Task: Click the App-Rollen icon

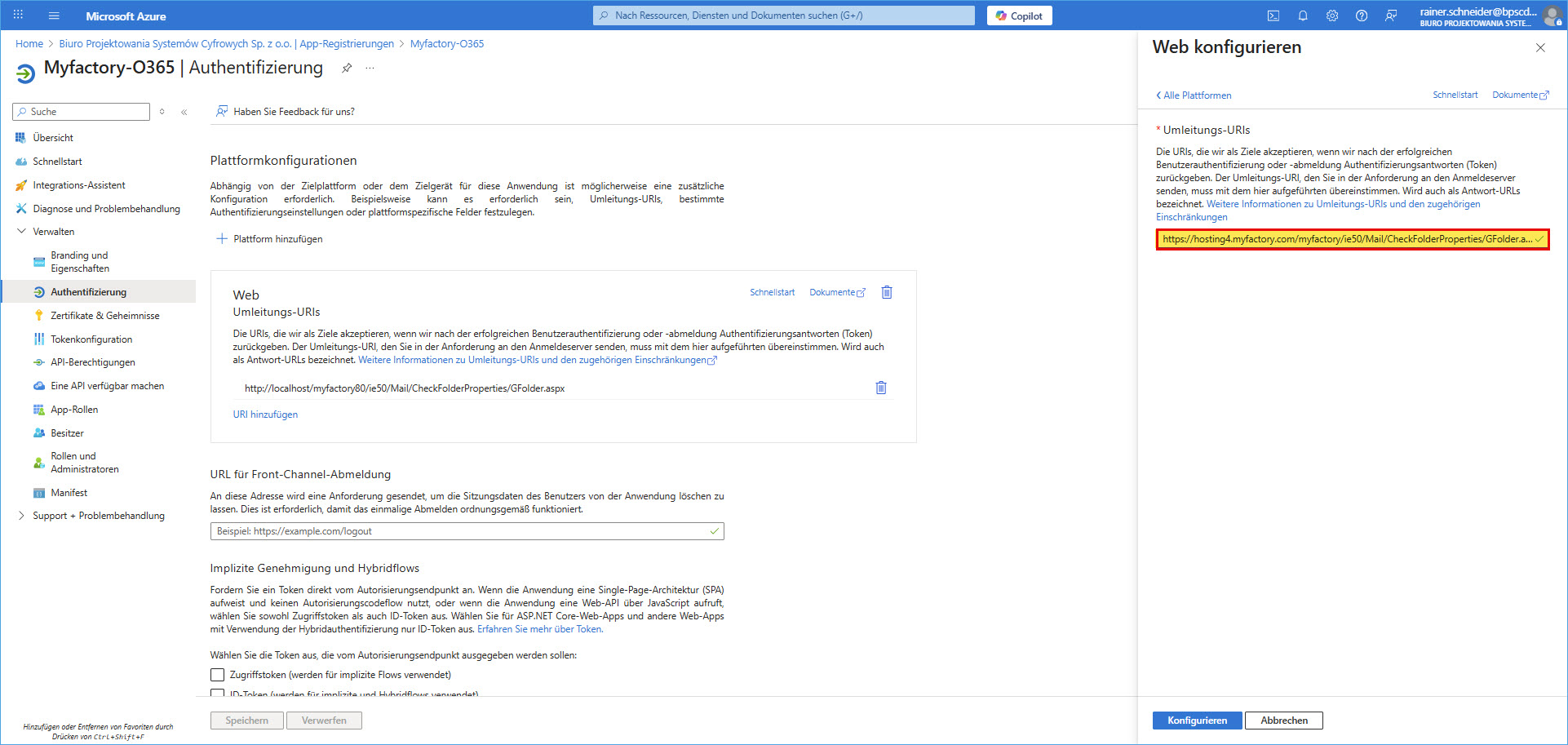Action: point(38,410)
